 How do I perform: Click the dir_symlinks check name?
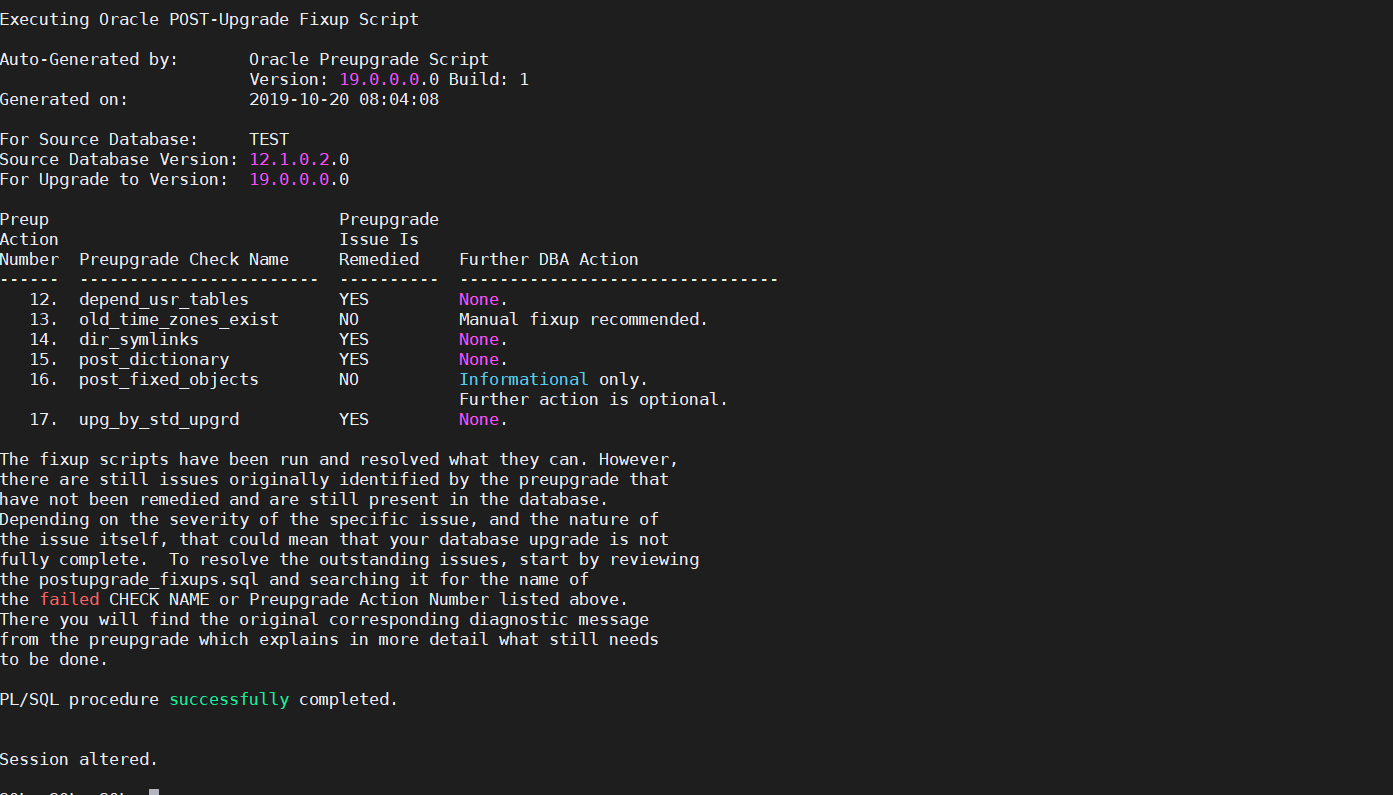(139, 339)
